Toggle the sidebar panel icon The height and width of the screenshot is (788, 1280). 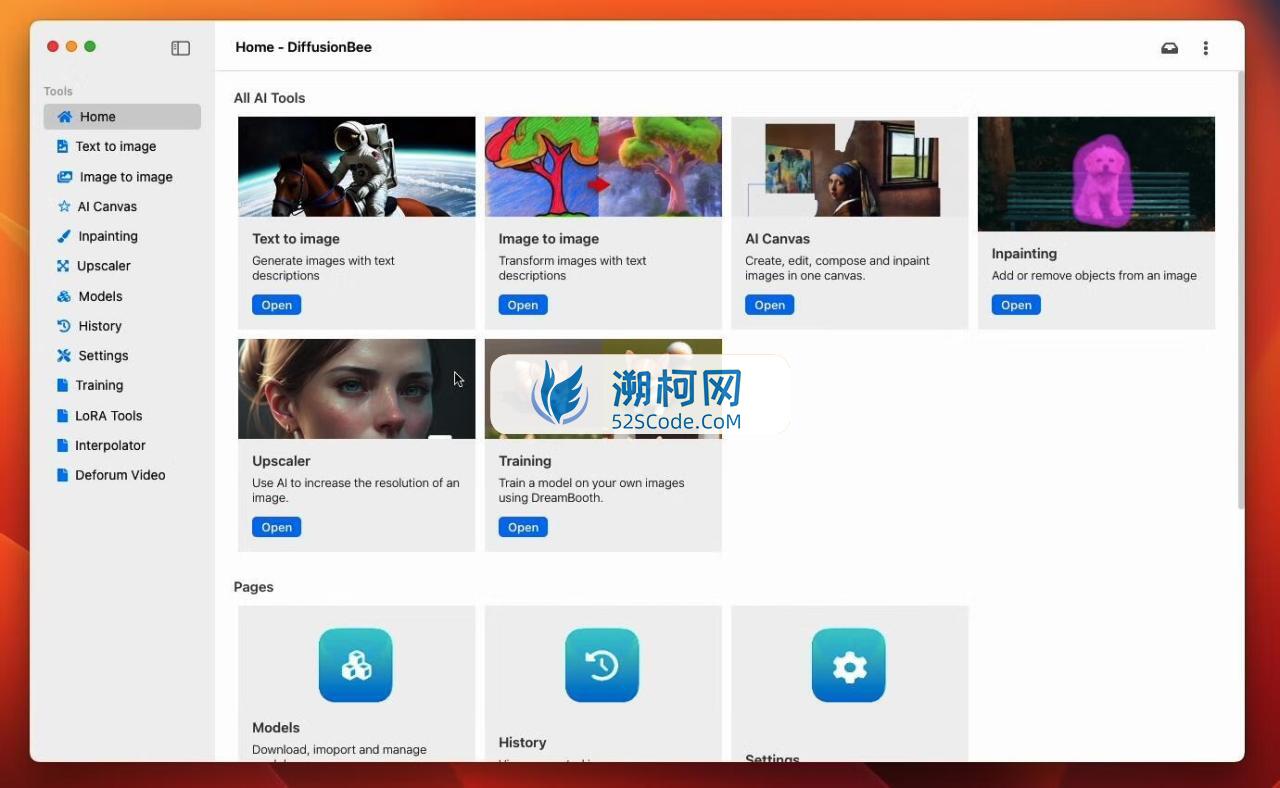[x=180, y=48]
